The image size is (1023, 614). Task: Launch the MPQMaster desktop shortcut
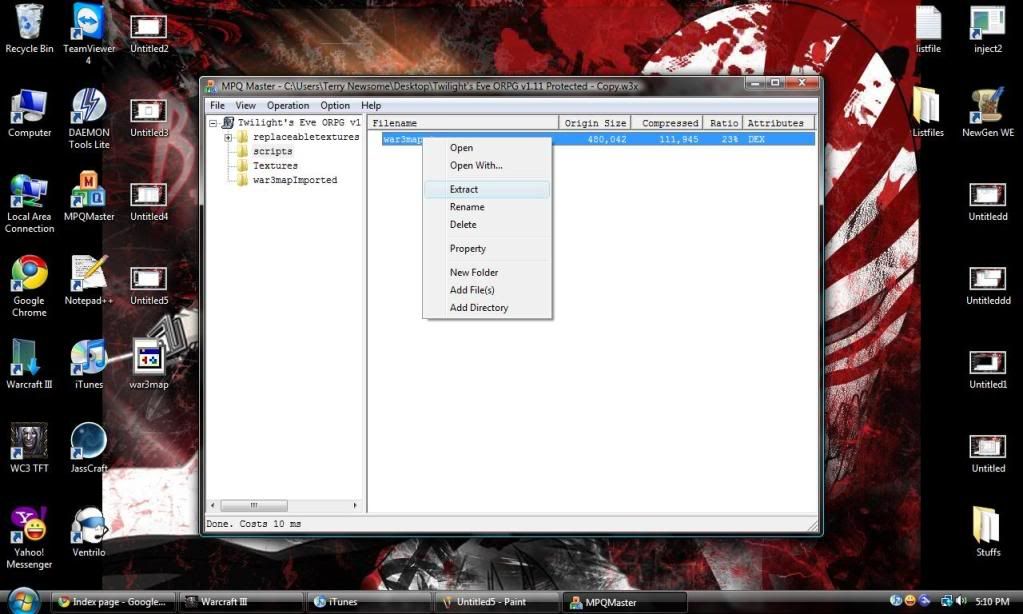coord(89,196)
